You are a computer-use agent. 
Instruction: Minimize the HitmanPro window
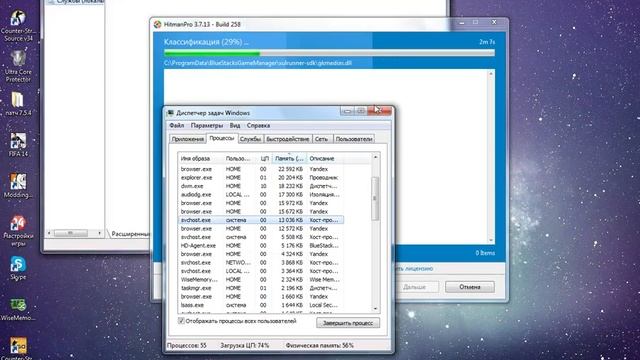[x=462, y=23]
